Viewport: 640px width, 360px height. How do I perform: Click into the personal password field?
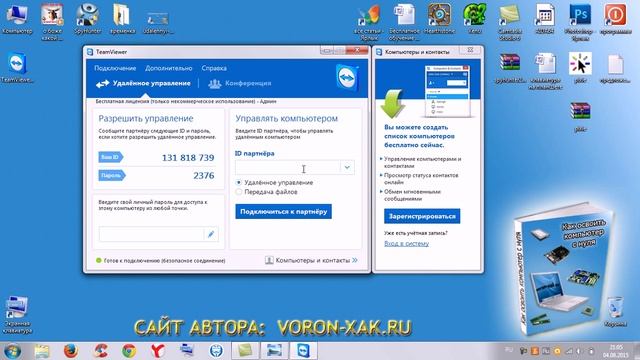click(x=151, y=234)
